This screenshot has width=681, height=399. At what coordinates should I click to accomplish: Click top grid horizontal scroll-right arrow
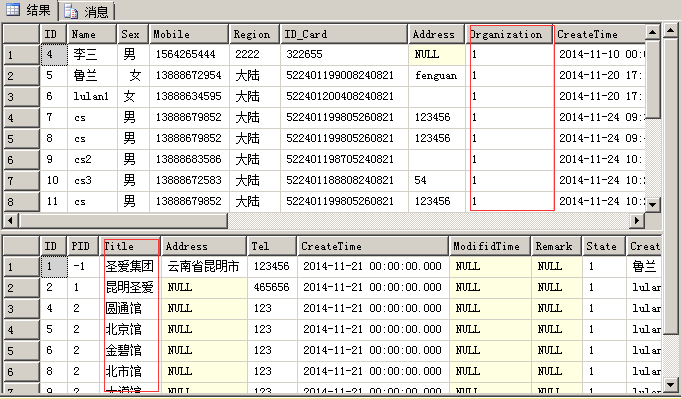pyautogui.click(x=637, y=221)
